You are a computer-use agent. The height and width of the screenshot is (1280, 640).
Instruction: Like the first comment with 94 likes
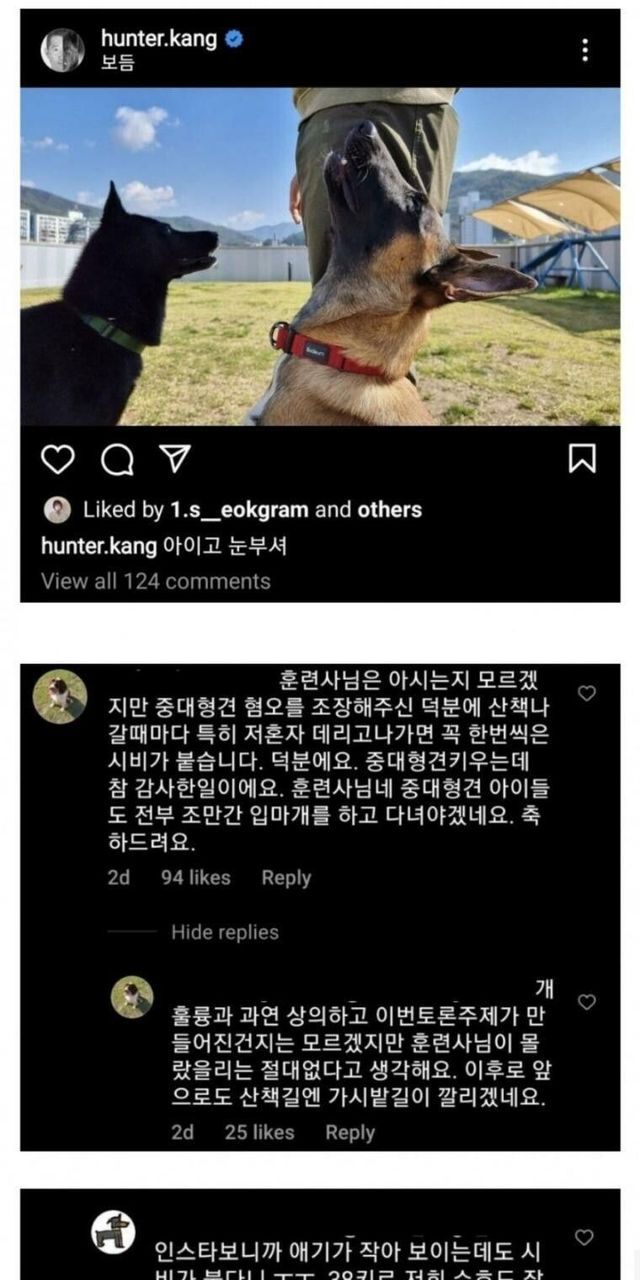click(588, 693)
